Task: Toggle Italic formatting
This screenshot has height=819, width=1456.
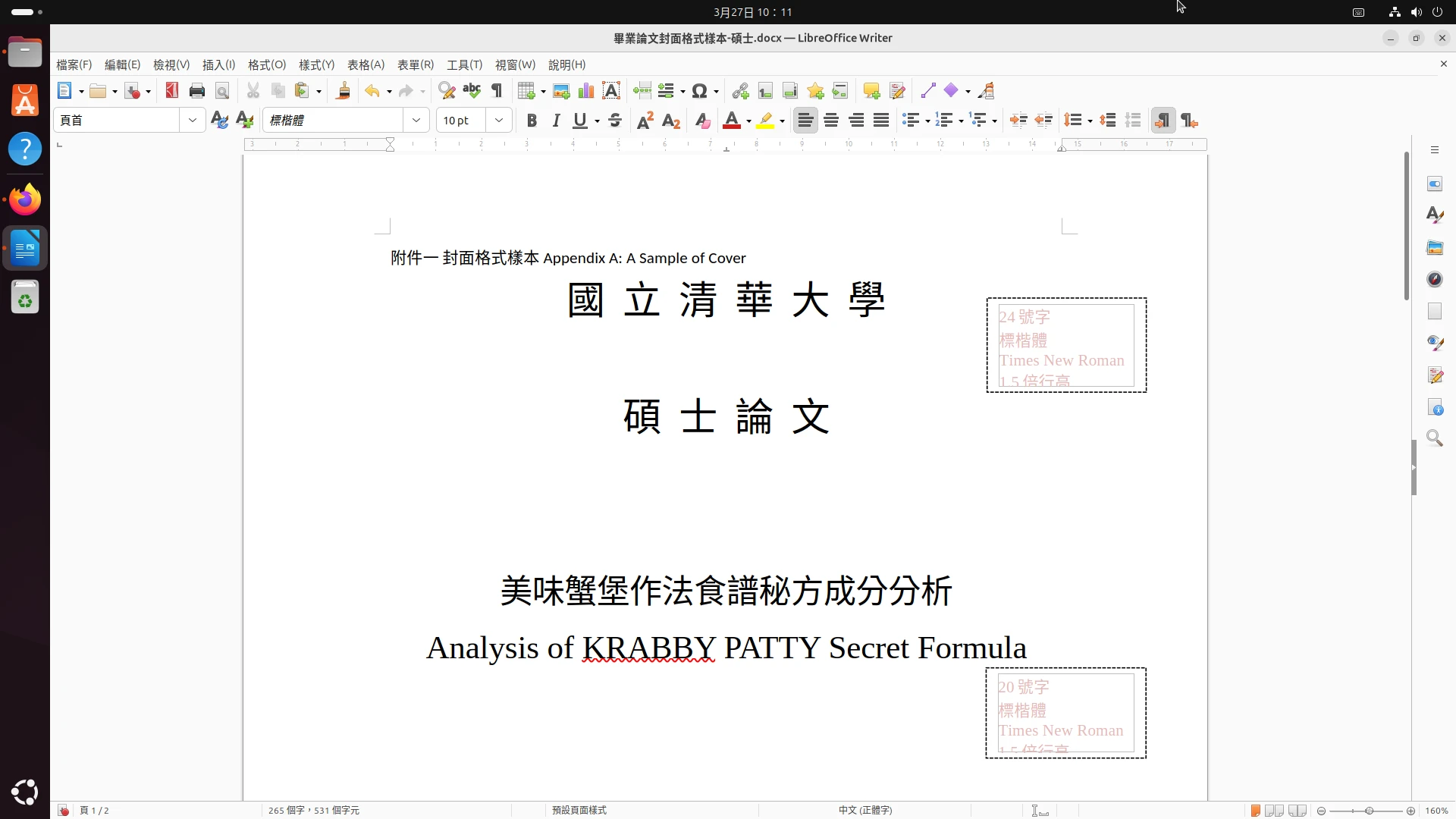Action: [556, 121]
